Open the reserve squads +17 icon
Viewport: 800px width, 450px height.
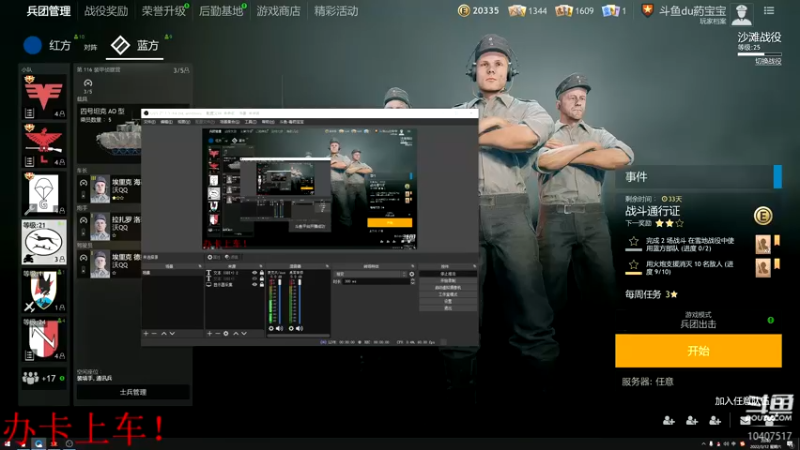[x=44, y=378]
